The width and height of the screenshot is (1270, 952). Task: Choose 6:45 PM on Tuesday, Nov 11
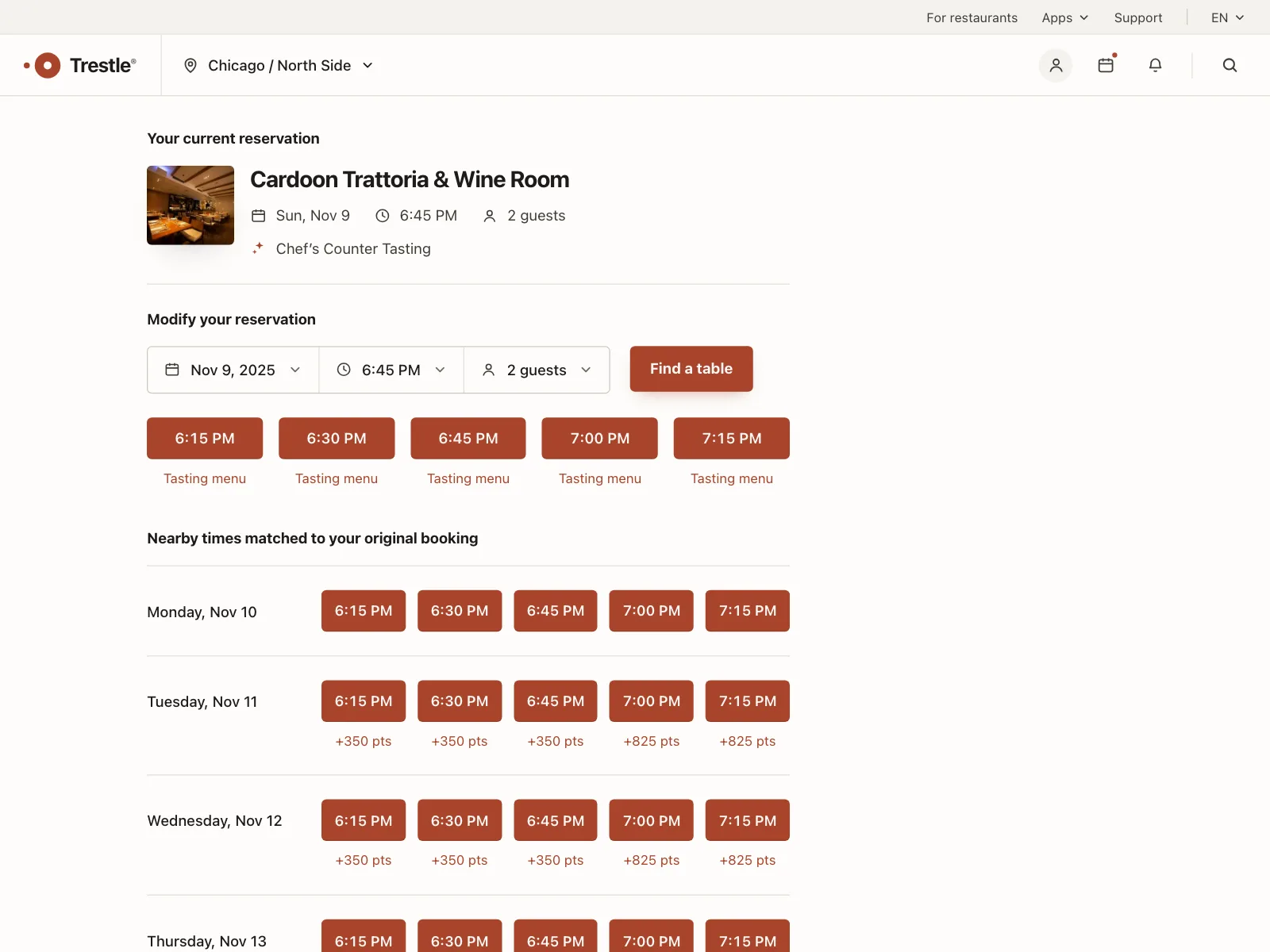point(556,701)
